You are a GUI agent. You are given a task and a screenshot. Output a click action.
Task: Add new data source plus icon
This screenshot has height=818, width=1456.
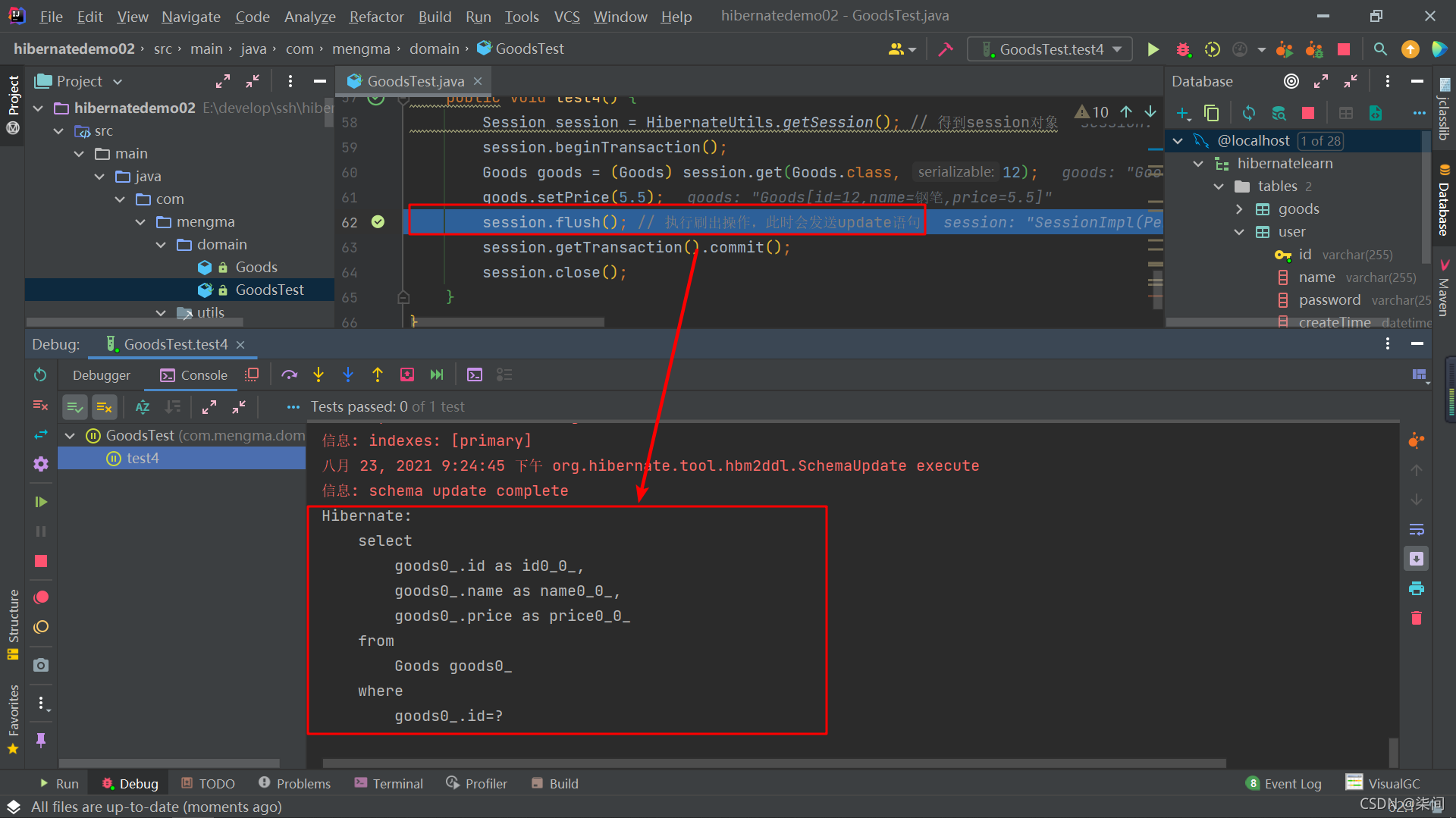click(1183, 113)
